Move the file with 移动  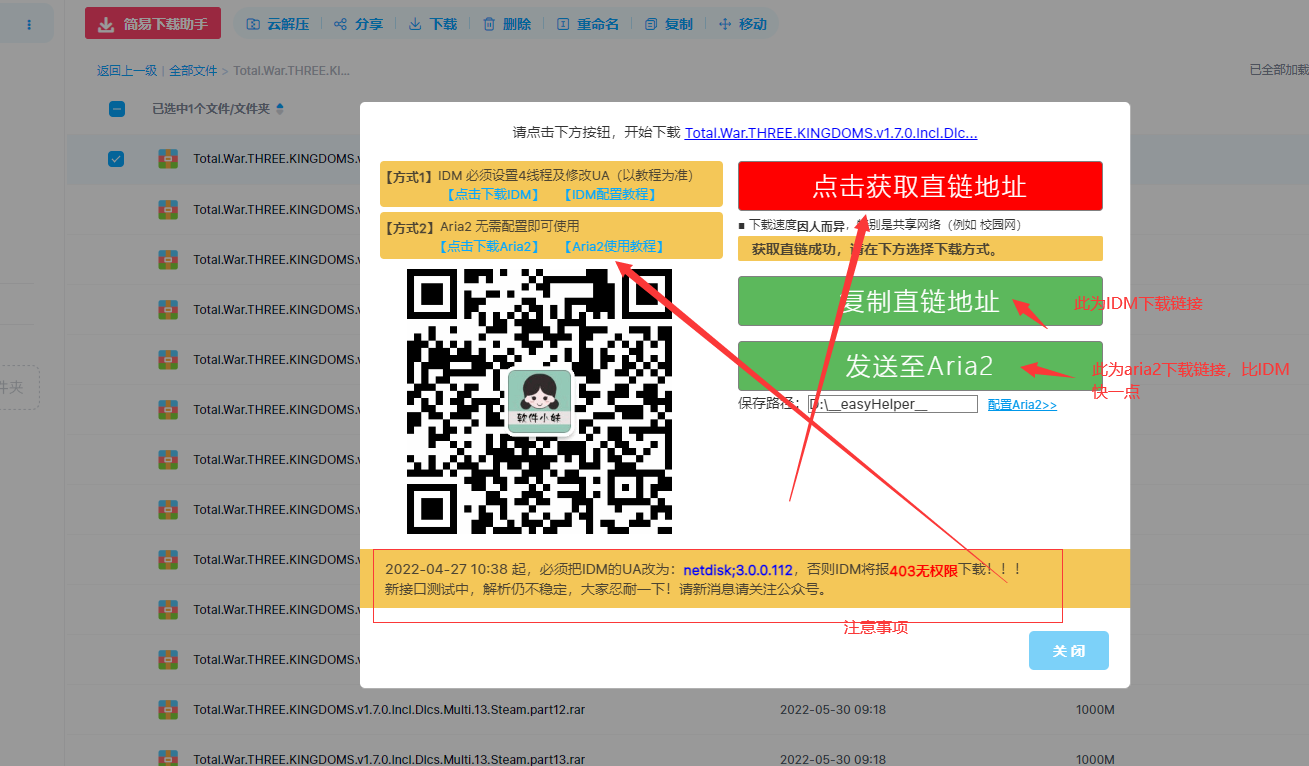click(x=743, y=24)
